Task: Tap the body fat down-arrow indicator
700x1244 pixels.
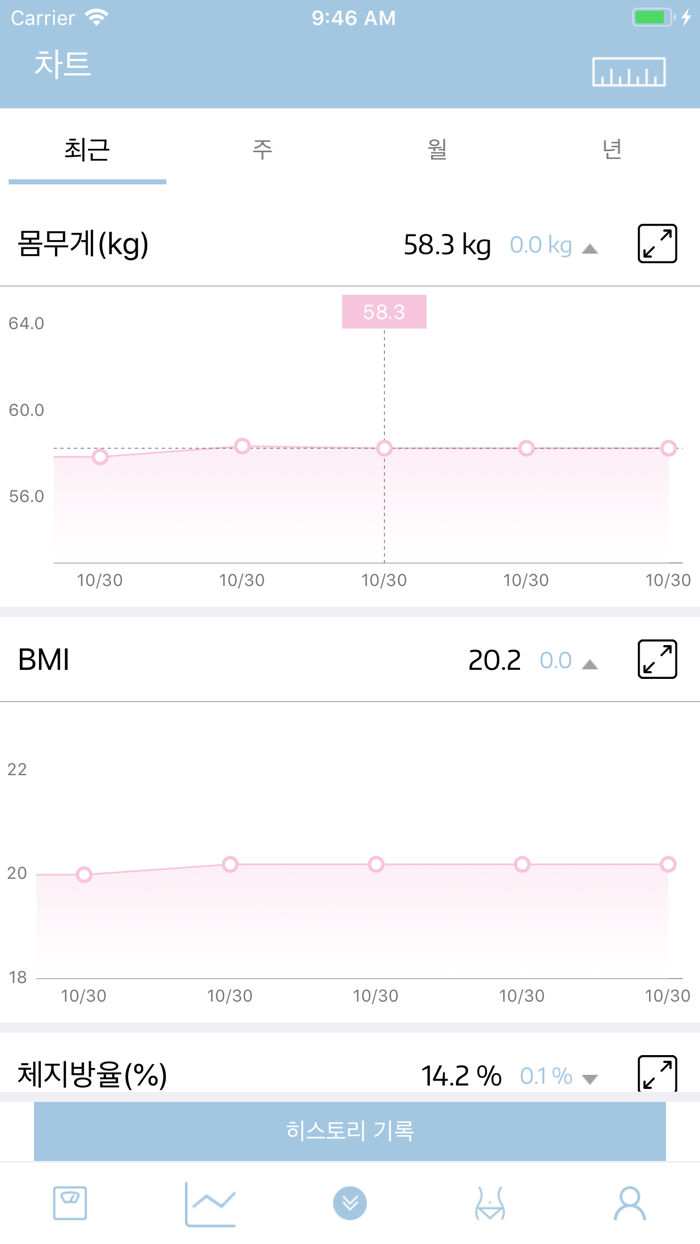Action: (x=590, y=1079)
